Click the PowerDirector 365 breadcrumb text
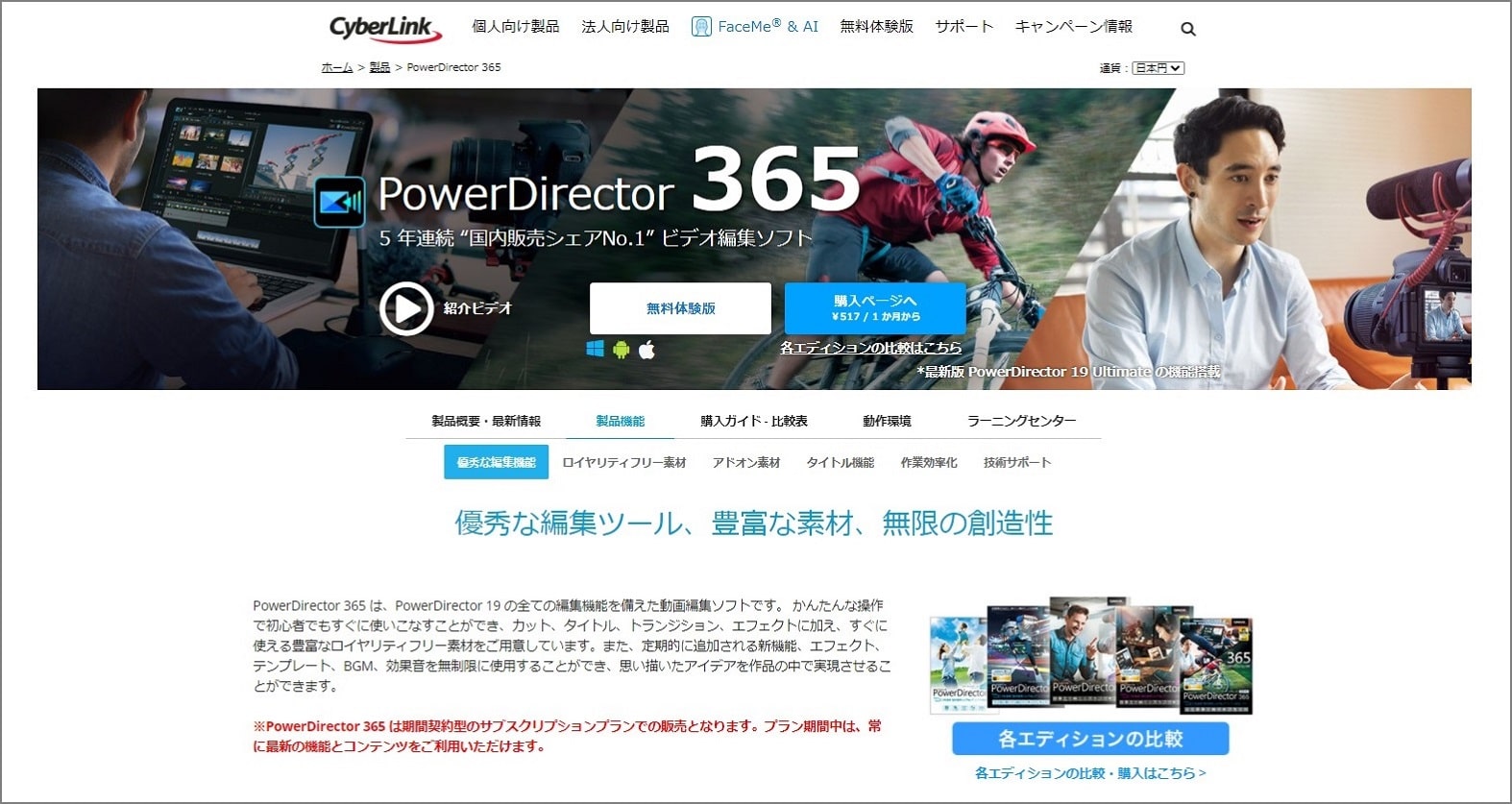 453,67
